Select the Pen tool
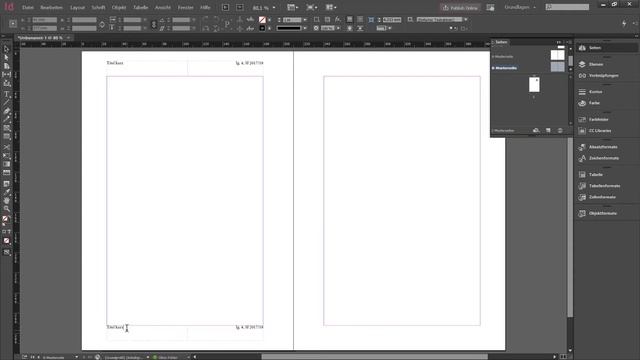 [6, 111]
